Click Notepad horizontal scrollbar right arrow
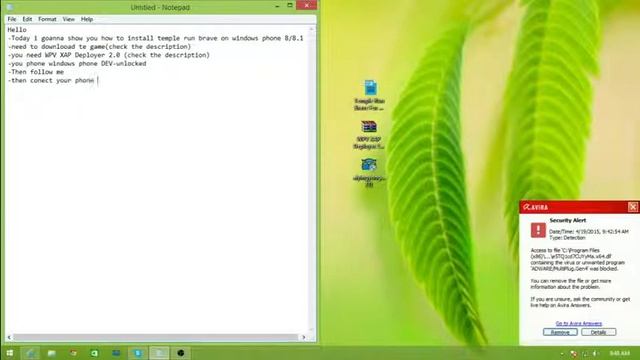This screenshot has width=640, height=360. pos(303,337)
